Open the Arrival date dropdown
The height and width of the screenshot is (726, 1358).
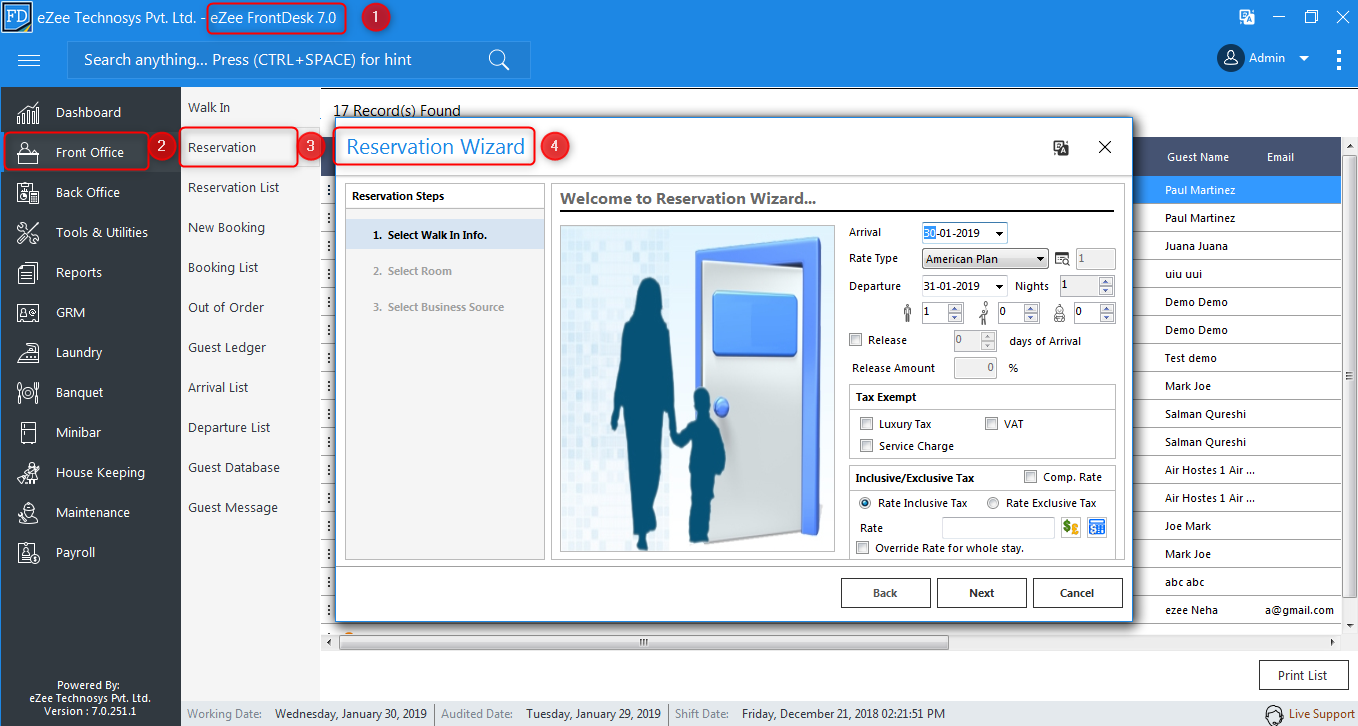(x=999, y=234)
